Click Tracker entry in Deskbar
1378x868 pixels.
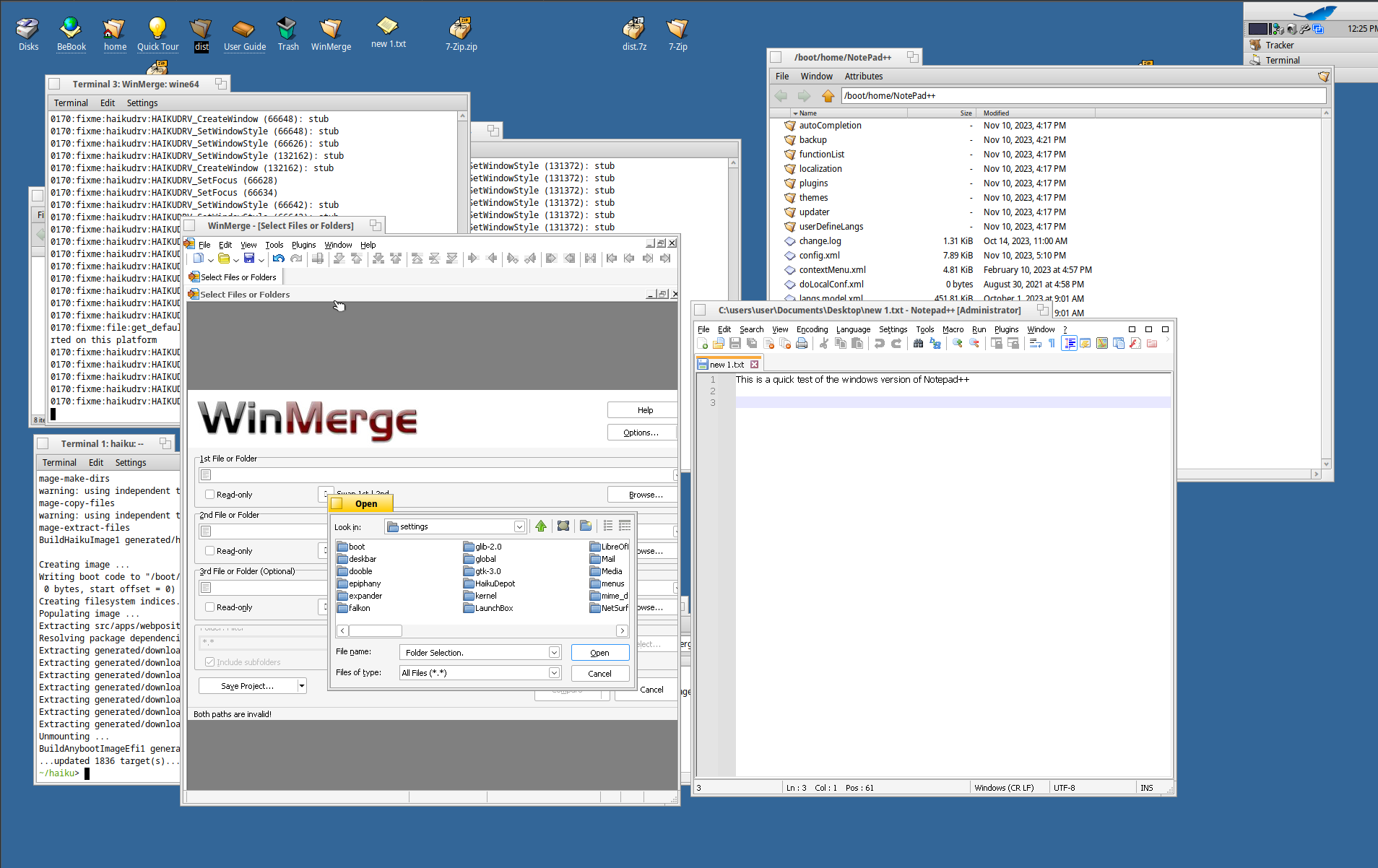pos(1279,45)
